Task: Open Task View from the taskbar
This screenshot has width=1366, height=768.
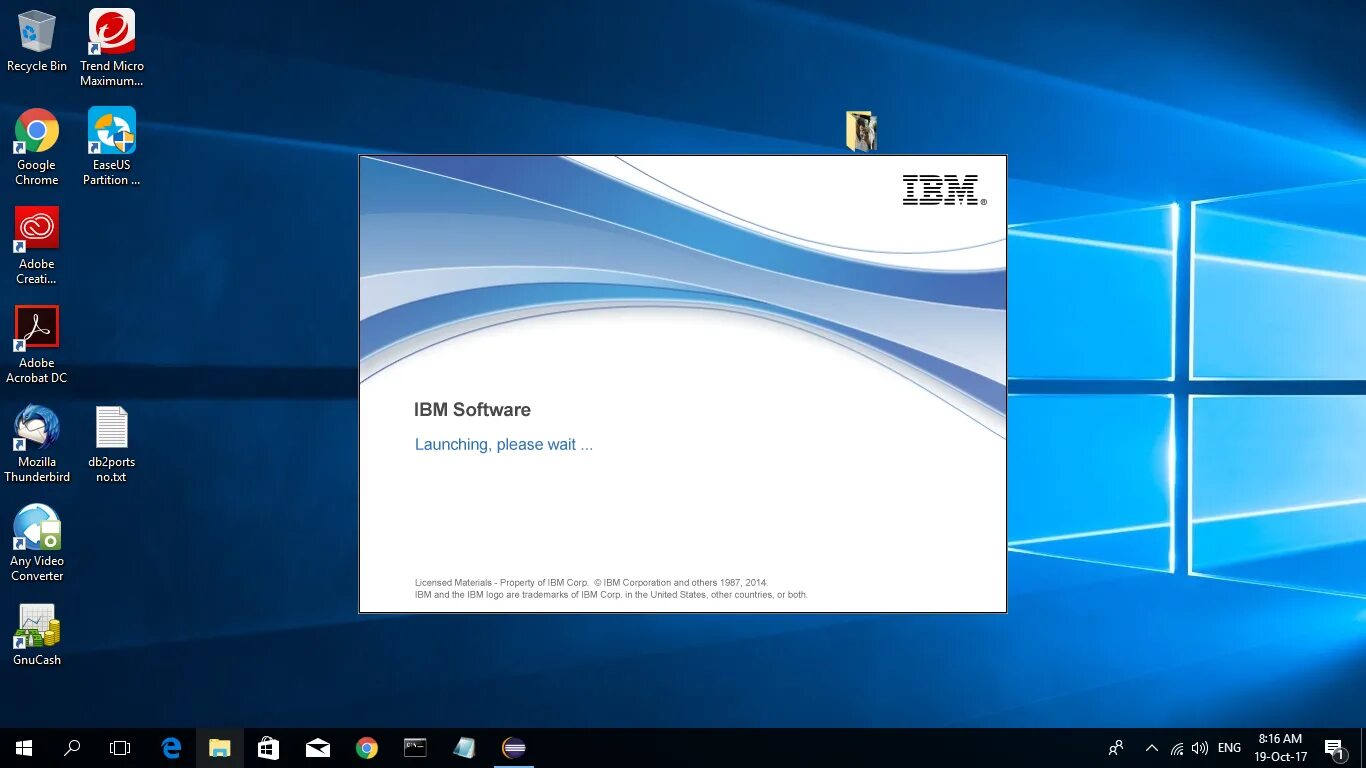Action: (120, 748)
